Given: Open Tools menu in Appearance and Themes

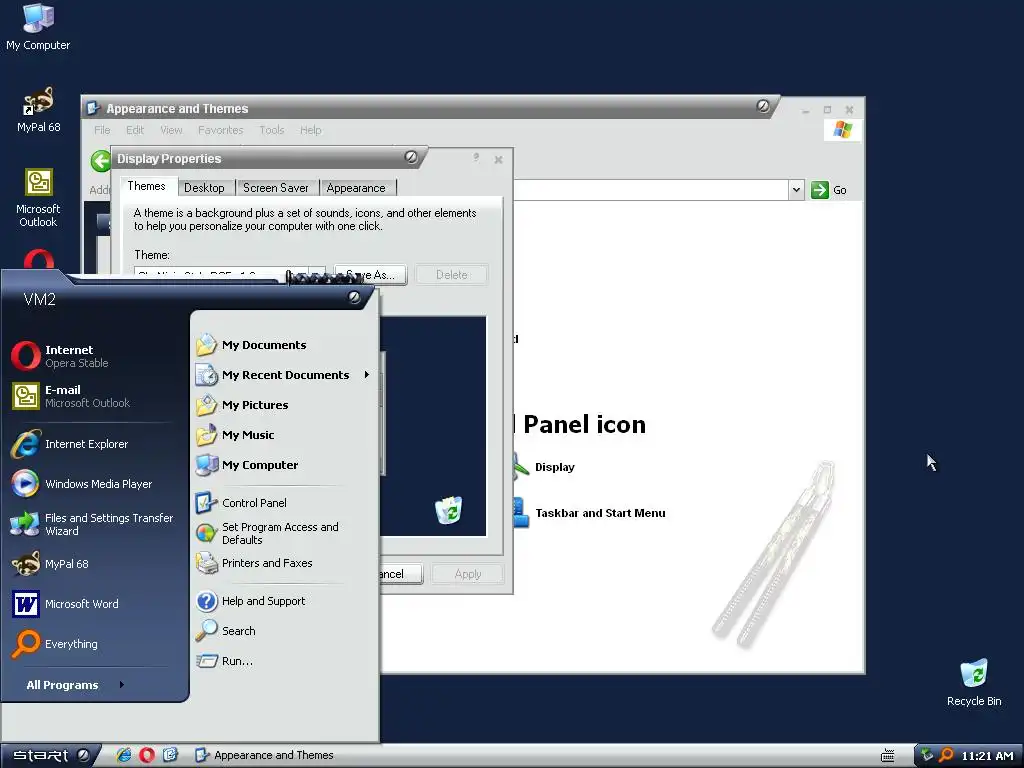Looking at the screenshot, I should pos(271,130).
